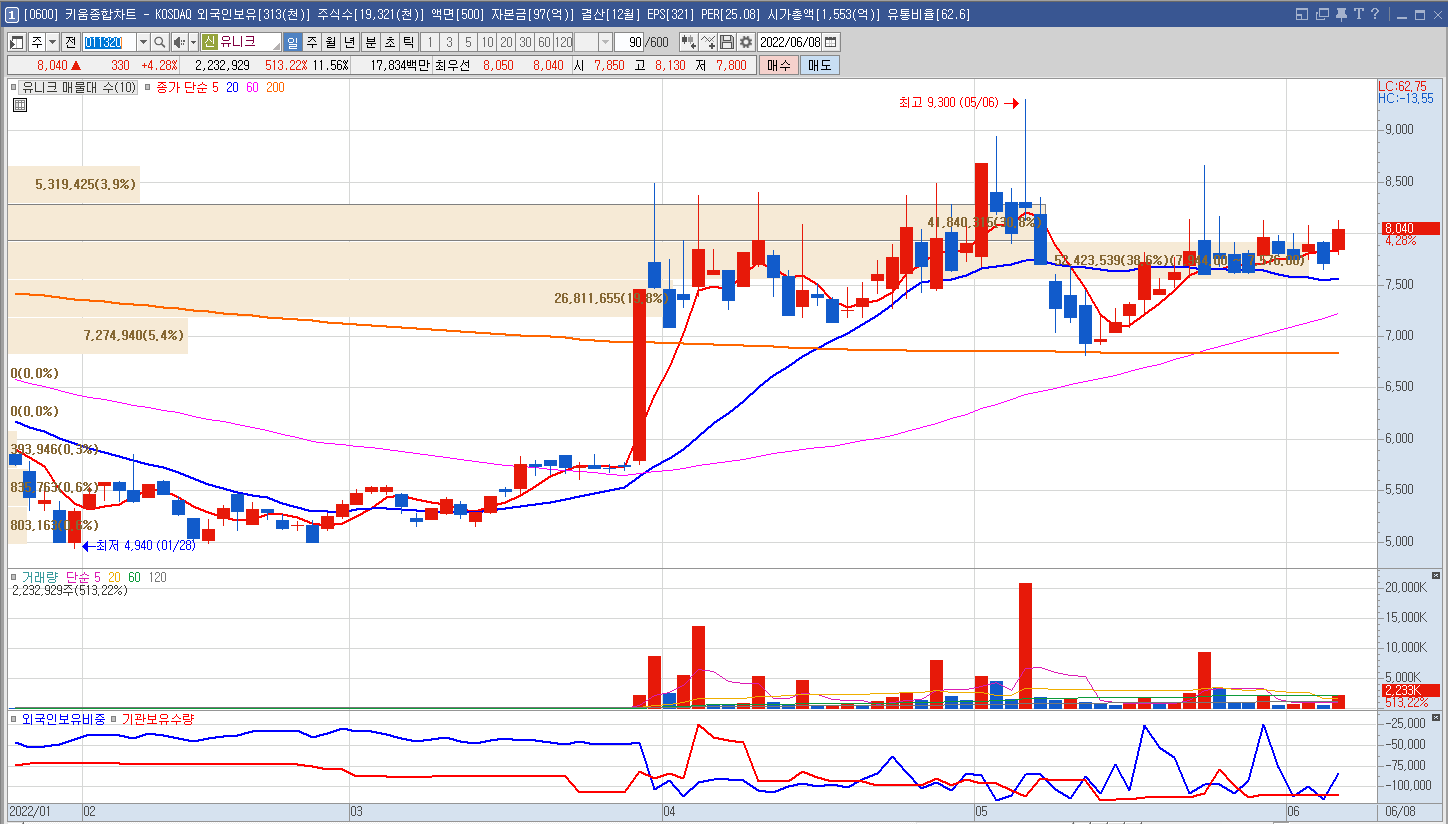Viewport: 1448px width, 824px height.
Task: Click the 종가 단순 moving average label
Action: pos(182,87)
